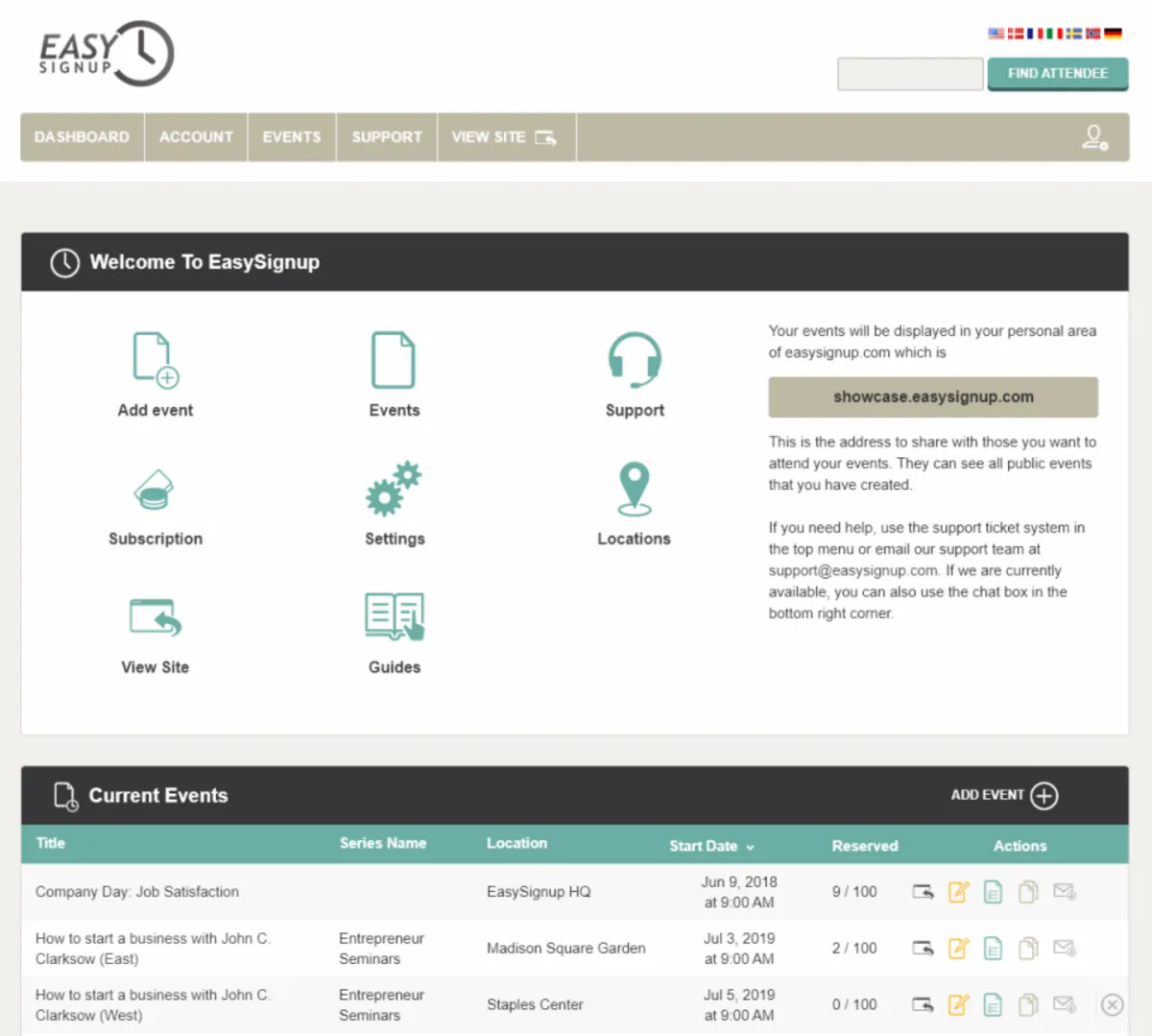Click the Locations pin icon
Screen dimensions: 1152x1036
[634, 489]
